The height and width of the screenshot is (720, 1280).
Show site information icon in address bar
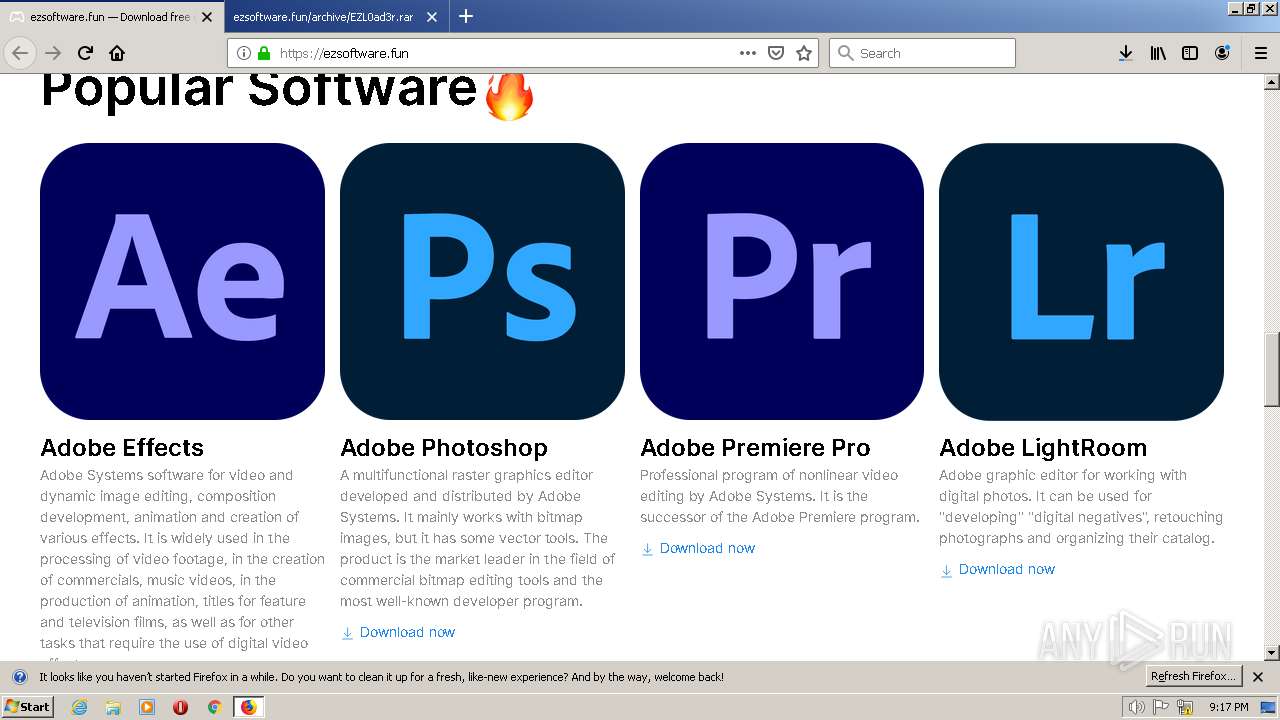(243, 53)
